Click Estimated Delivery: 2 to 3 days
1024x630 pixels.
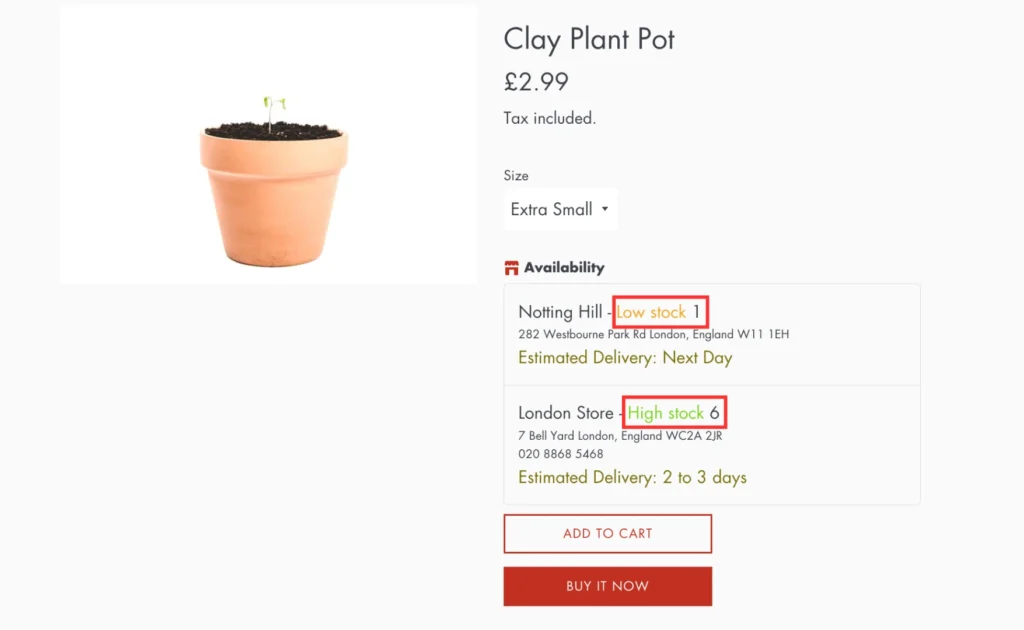[x=632, y=478]
